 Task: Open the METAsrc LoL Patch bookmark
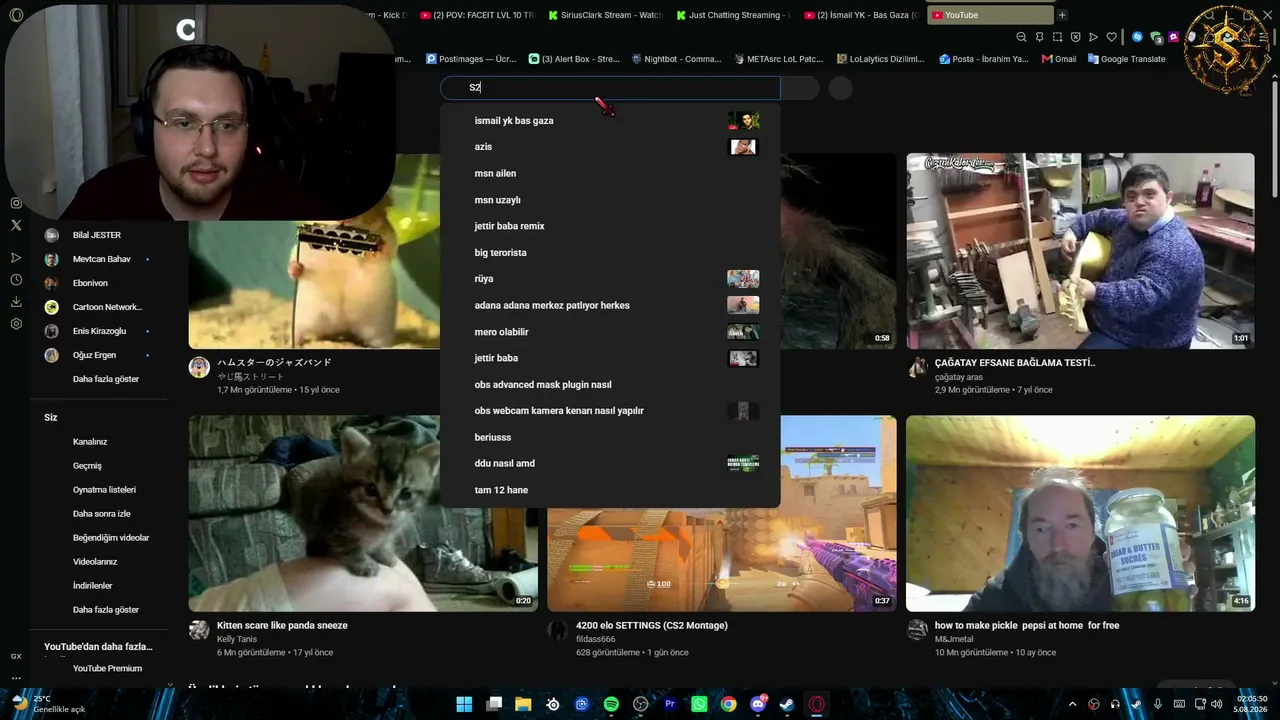779,59
